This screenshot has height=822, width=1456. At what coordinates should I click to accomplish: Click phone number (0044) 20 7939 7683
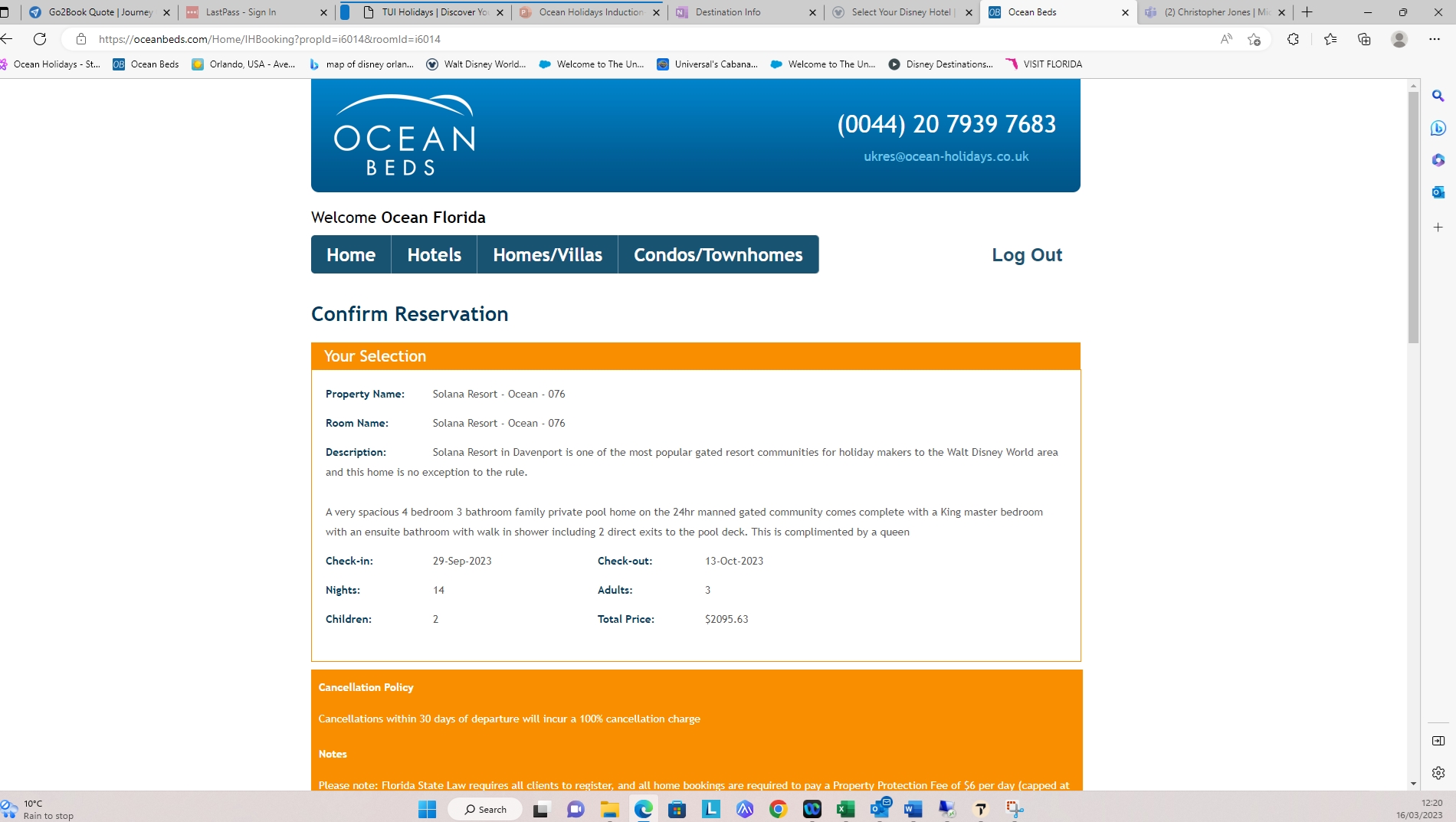(946, 123)
